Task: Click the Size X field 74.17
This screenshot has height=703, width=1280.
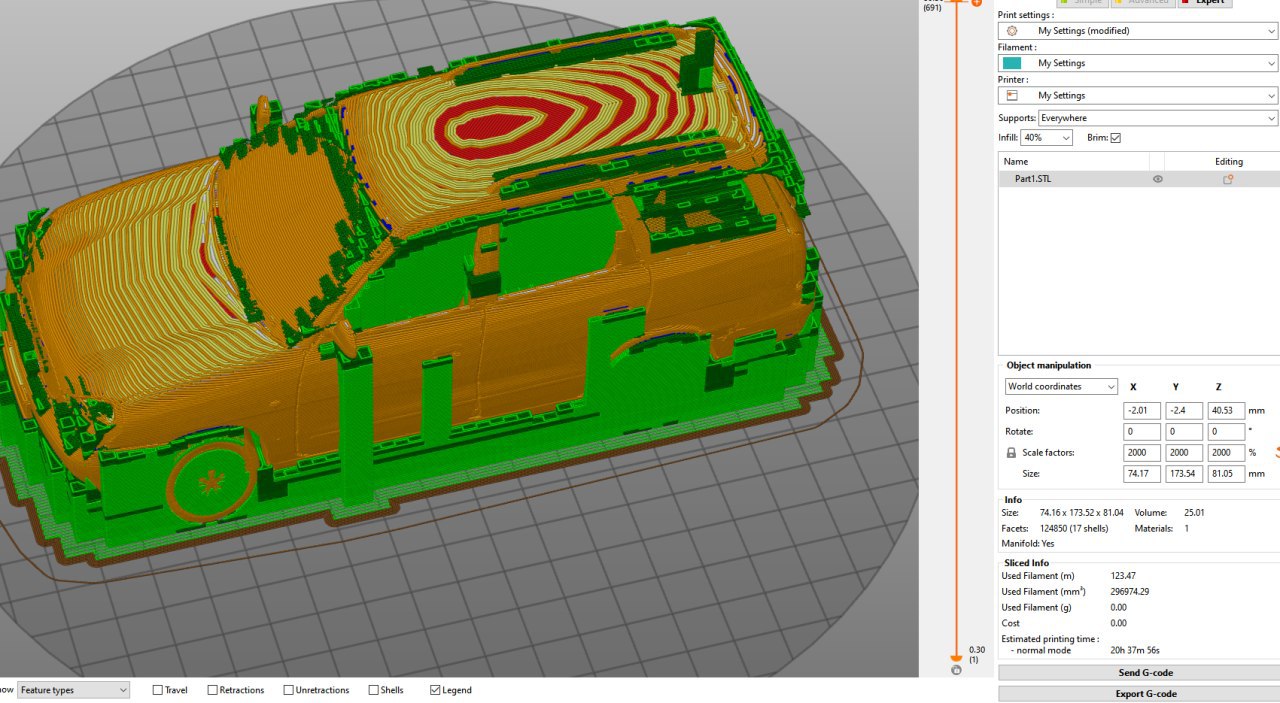Action: click(x=1142, y=474)
